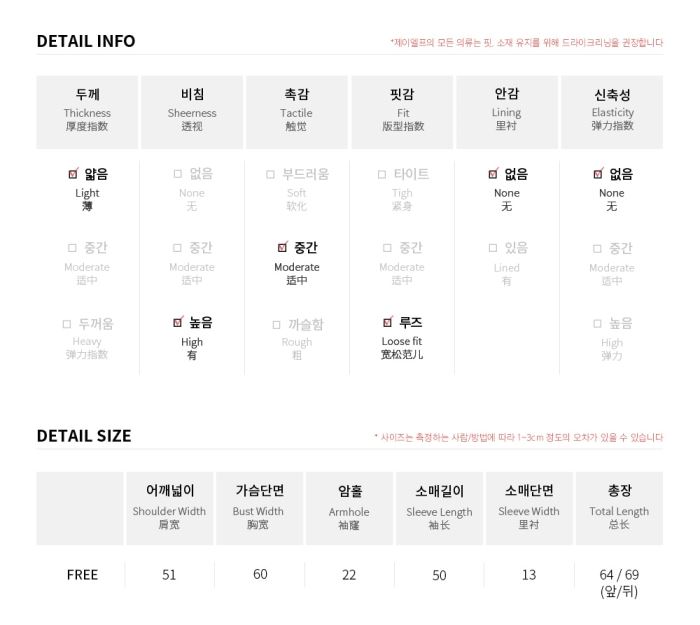Image resolution: width=700 pixels, height=625 pixels.
Task: Check the Soft tactile checkbox
Action: (x=270, y=174)
